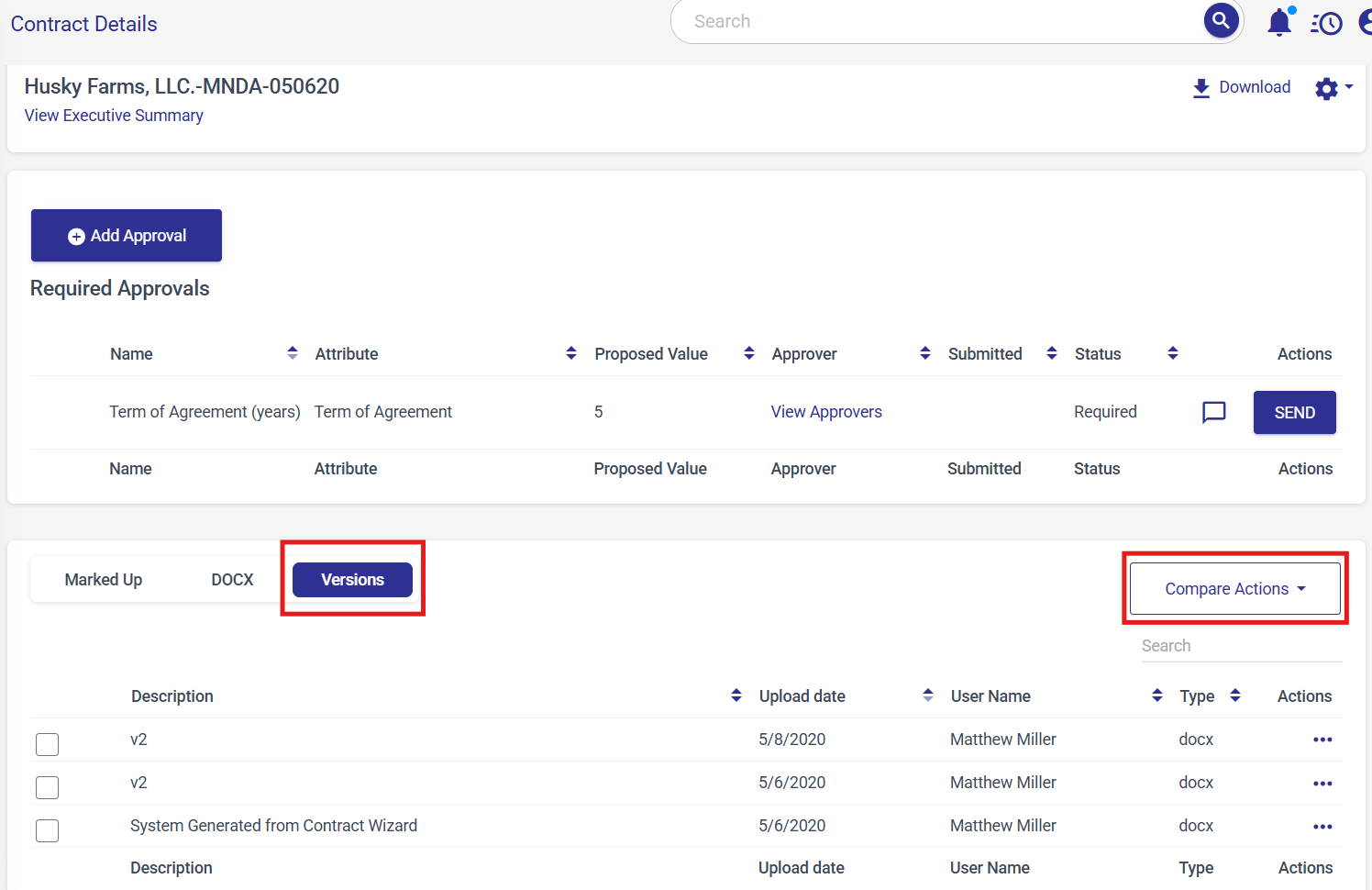1372x890 pixels.
Task: Click the comment icon in the Term of Agreement row
Action: 1213,412
